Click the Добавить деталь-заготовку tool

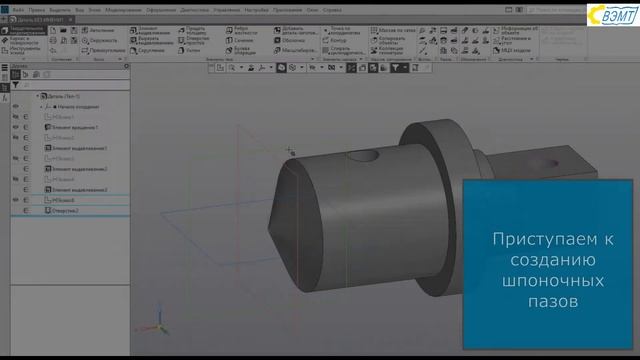click(x=296, y=31)
